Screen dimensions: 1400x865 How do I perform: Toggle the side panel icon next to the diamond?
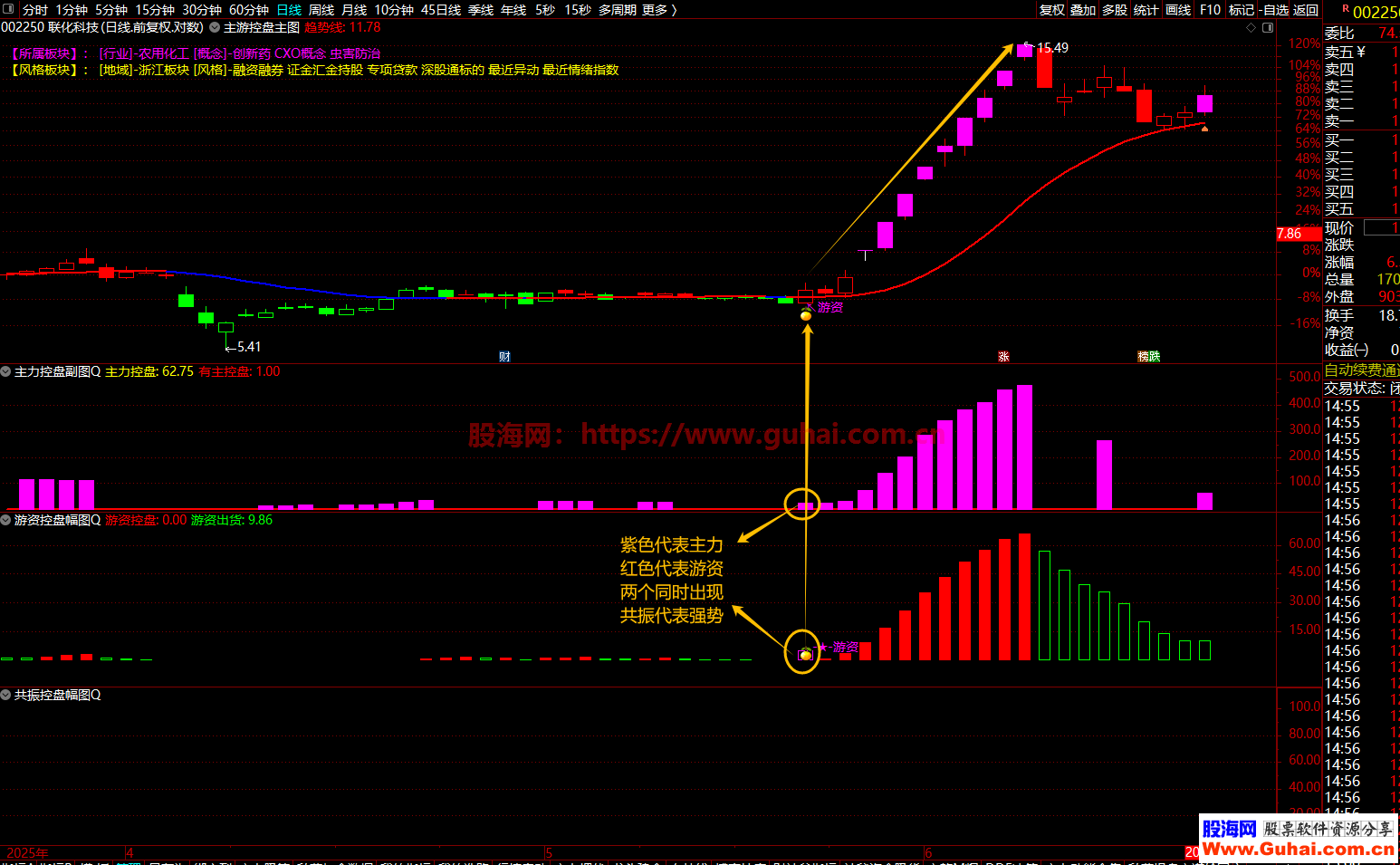point(1268,27)
